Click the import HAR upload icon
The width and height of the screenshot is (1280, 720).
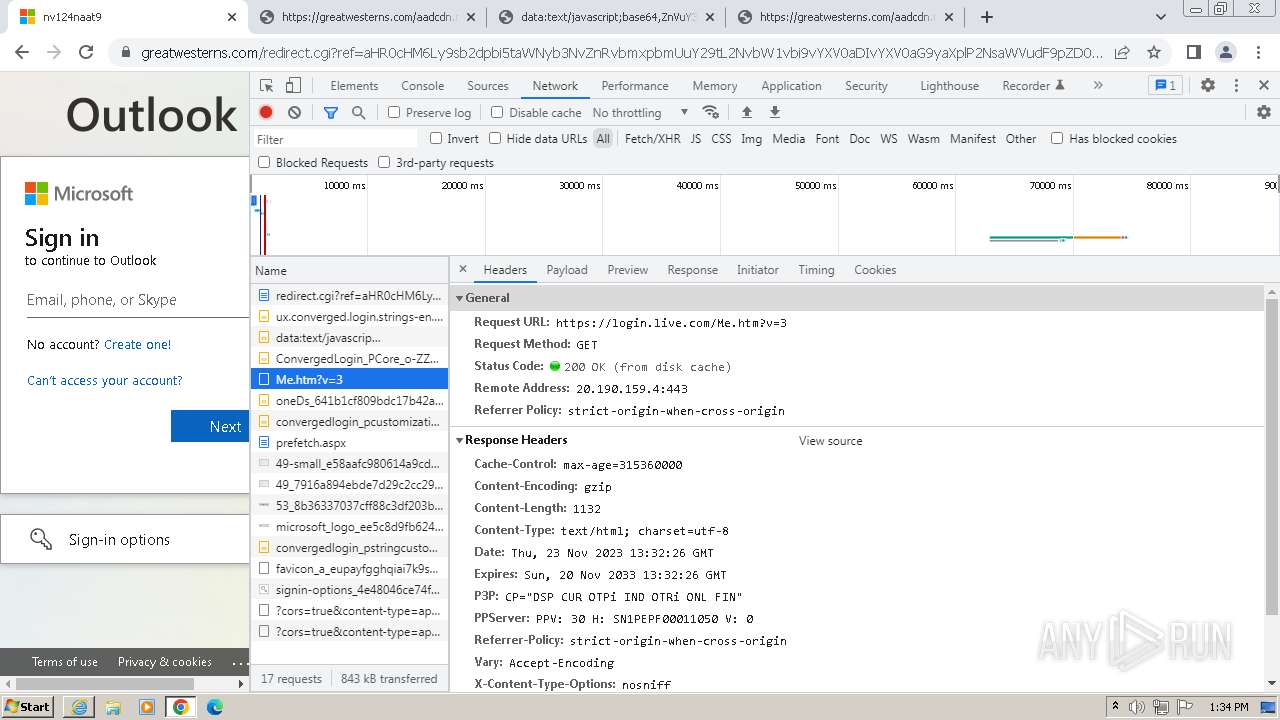click(746, 113)
